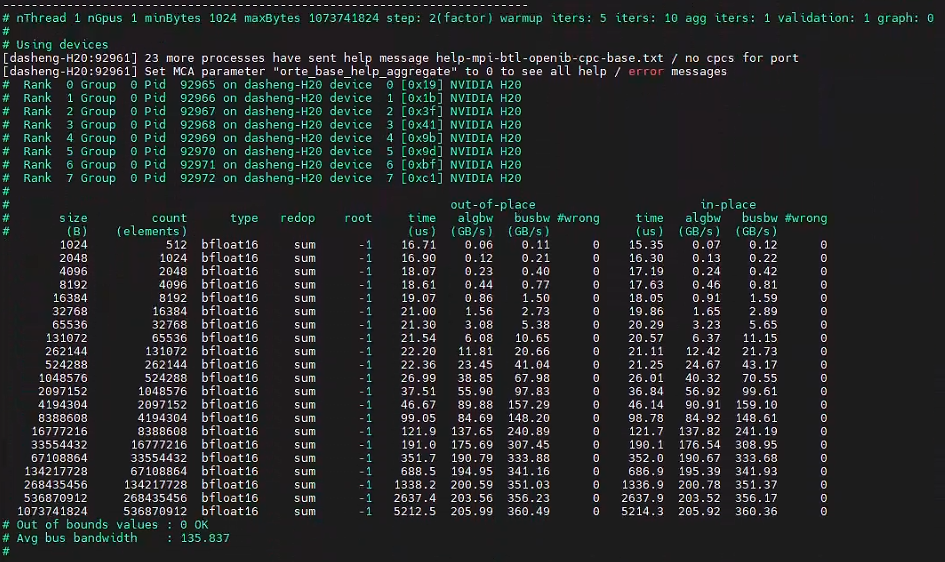Click the 'size' column header
This screenshot has height=562, width=945.
[73, 218]
